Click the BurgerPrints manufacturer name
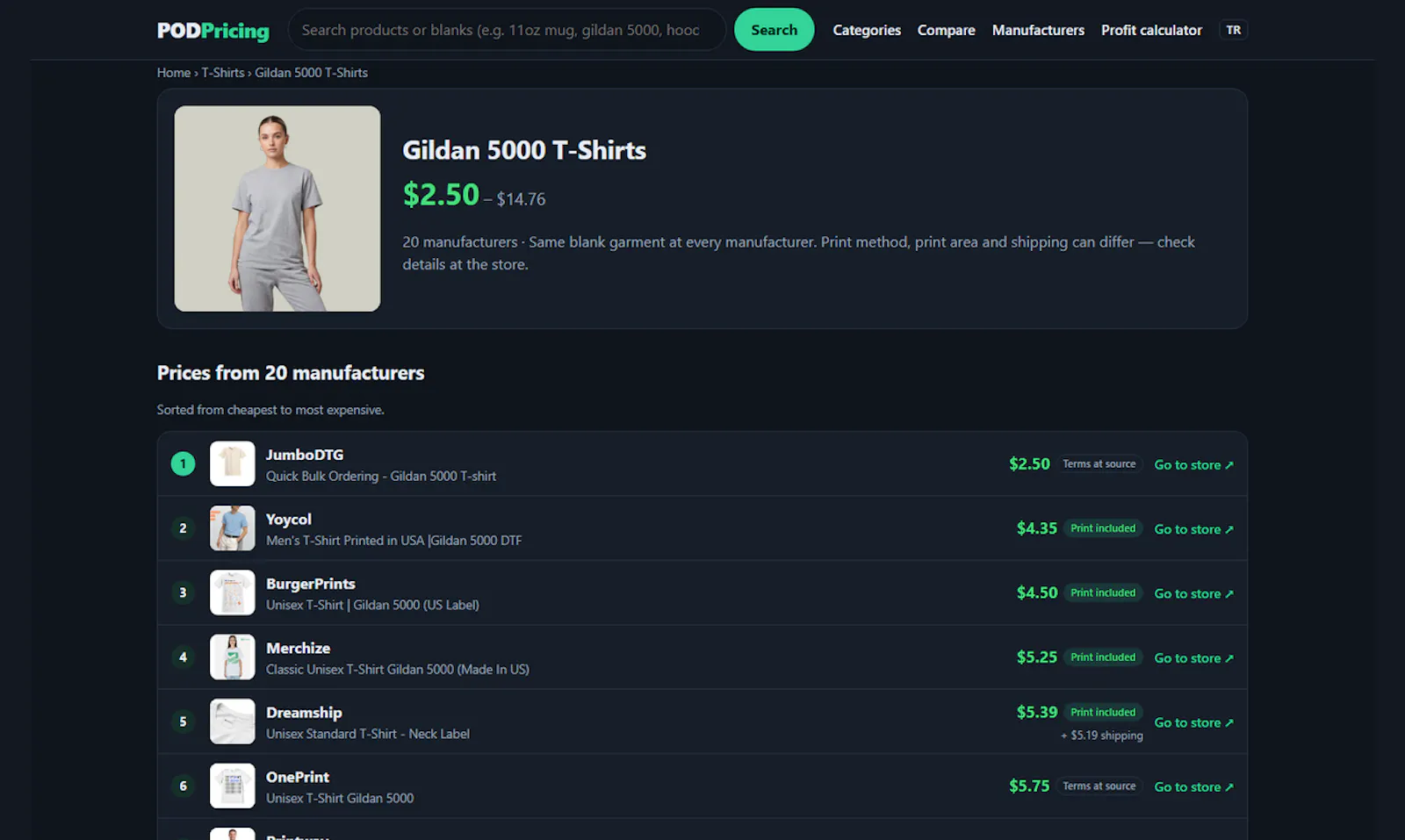 [311, 584]
